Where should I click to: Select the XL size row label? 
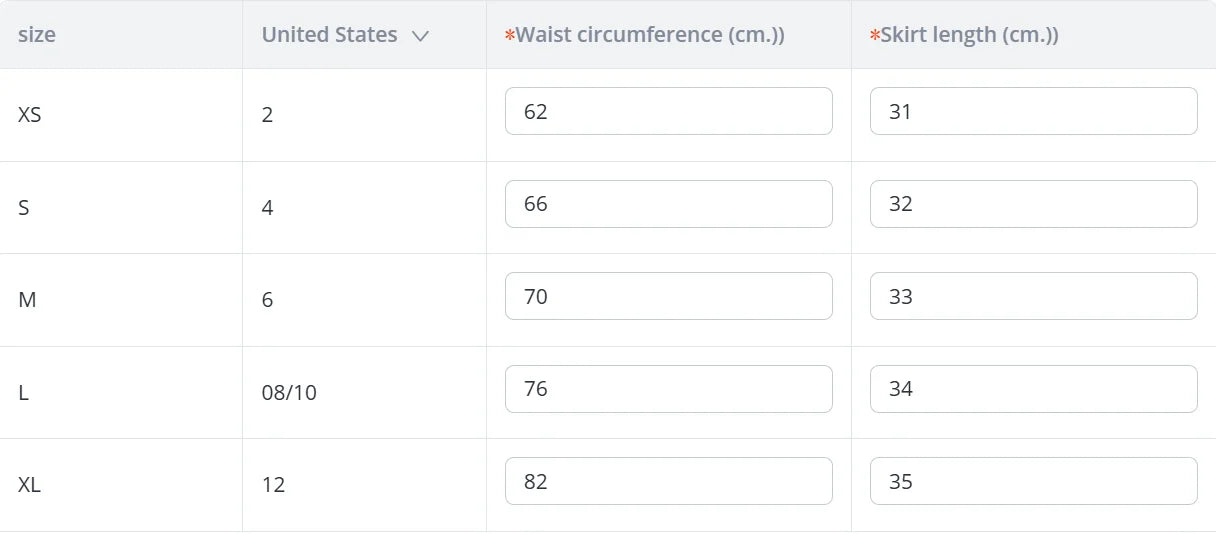[30, 485]
